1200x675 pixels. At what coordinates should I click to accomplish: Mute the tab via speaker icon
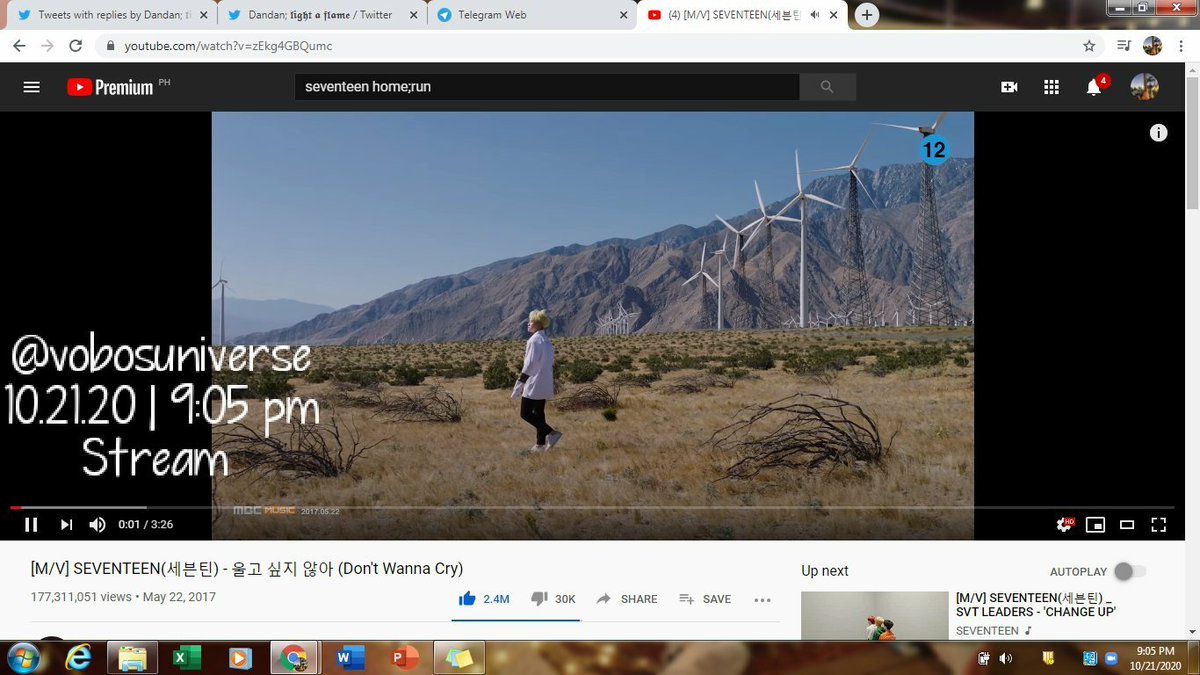click(x=814, y=15)
